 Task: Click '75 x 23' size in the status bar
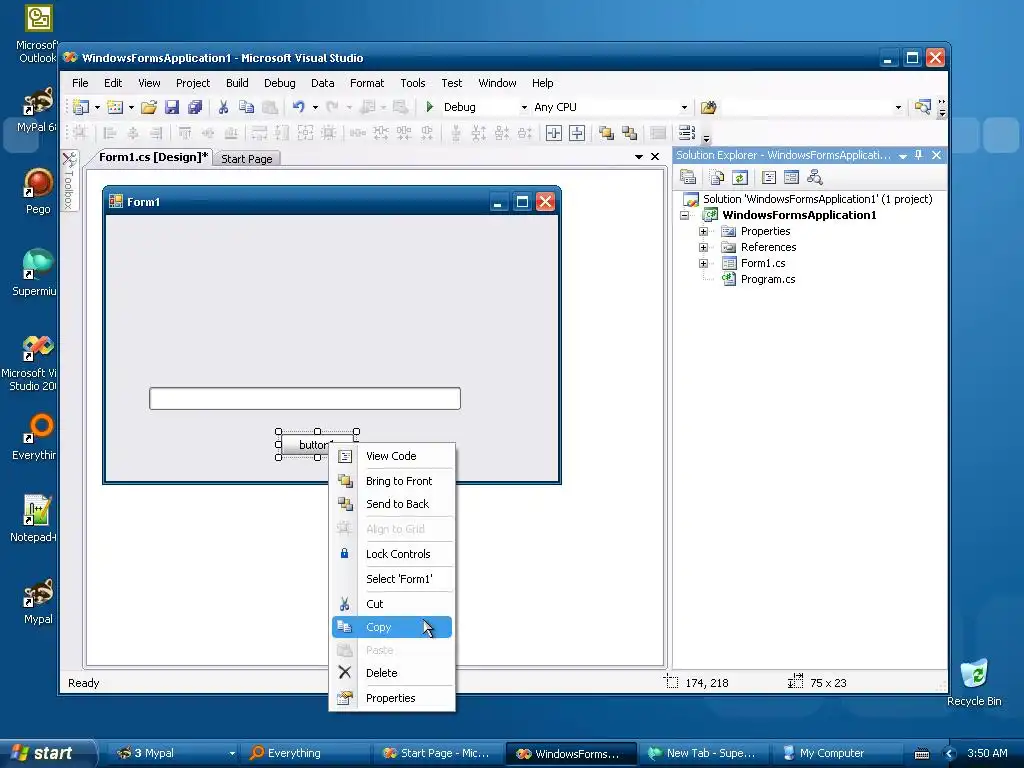pyautogui.click(x=828, y=683)
